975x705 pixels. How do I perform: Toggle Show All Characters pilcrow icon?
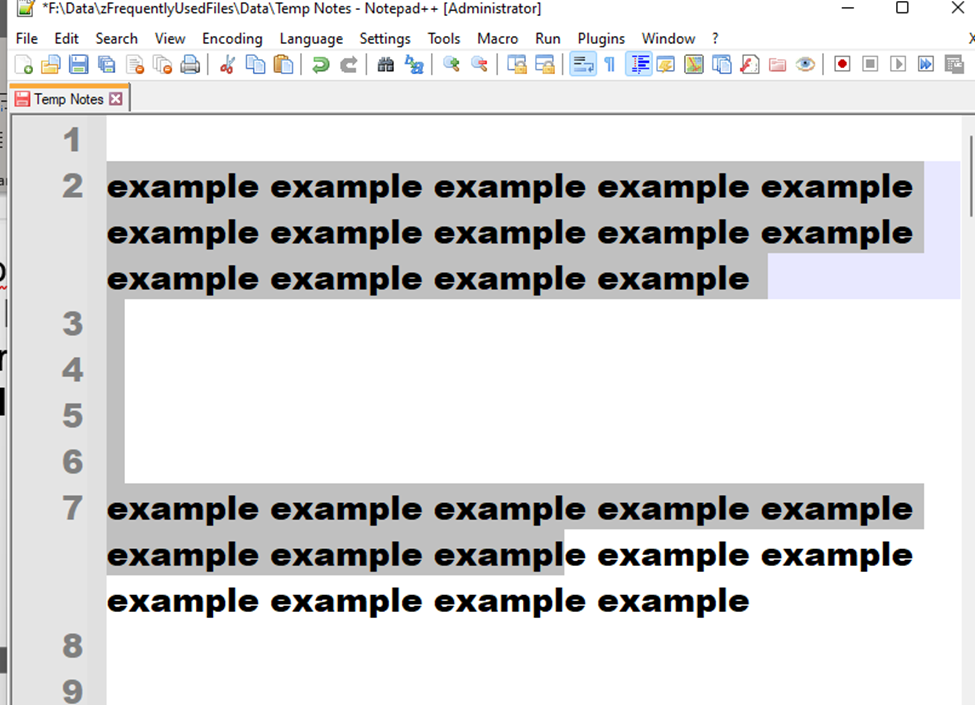coord(609,65)
